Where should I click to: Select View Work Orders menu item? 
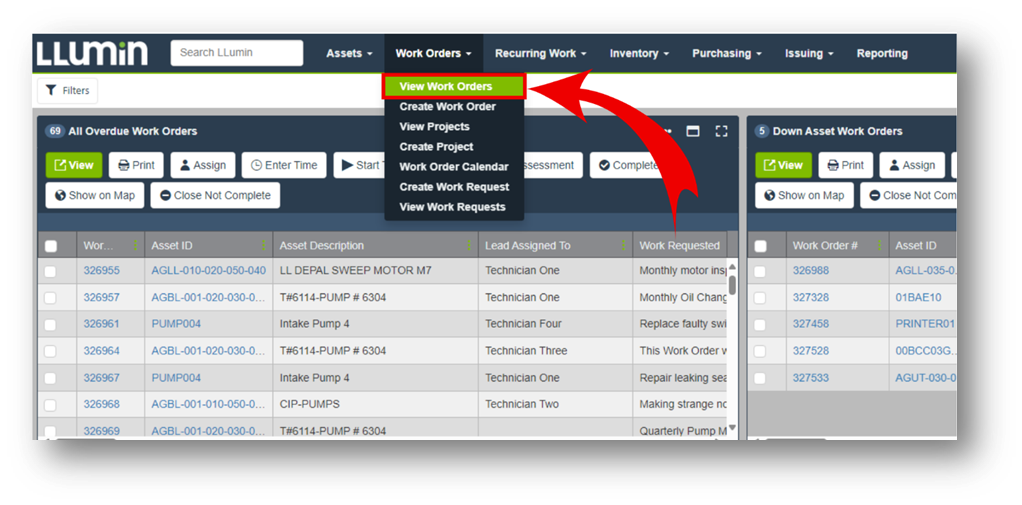(x=446, y=87)
